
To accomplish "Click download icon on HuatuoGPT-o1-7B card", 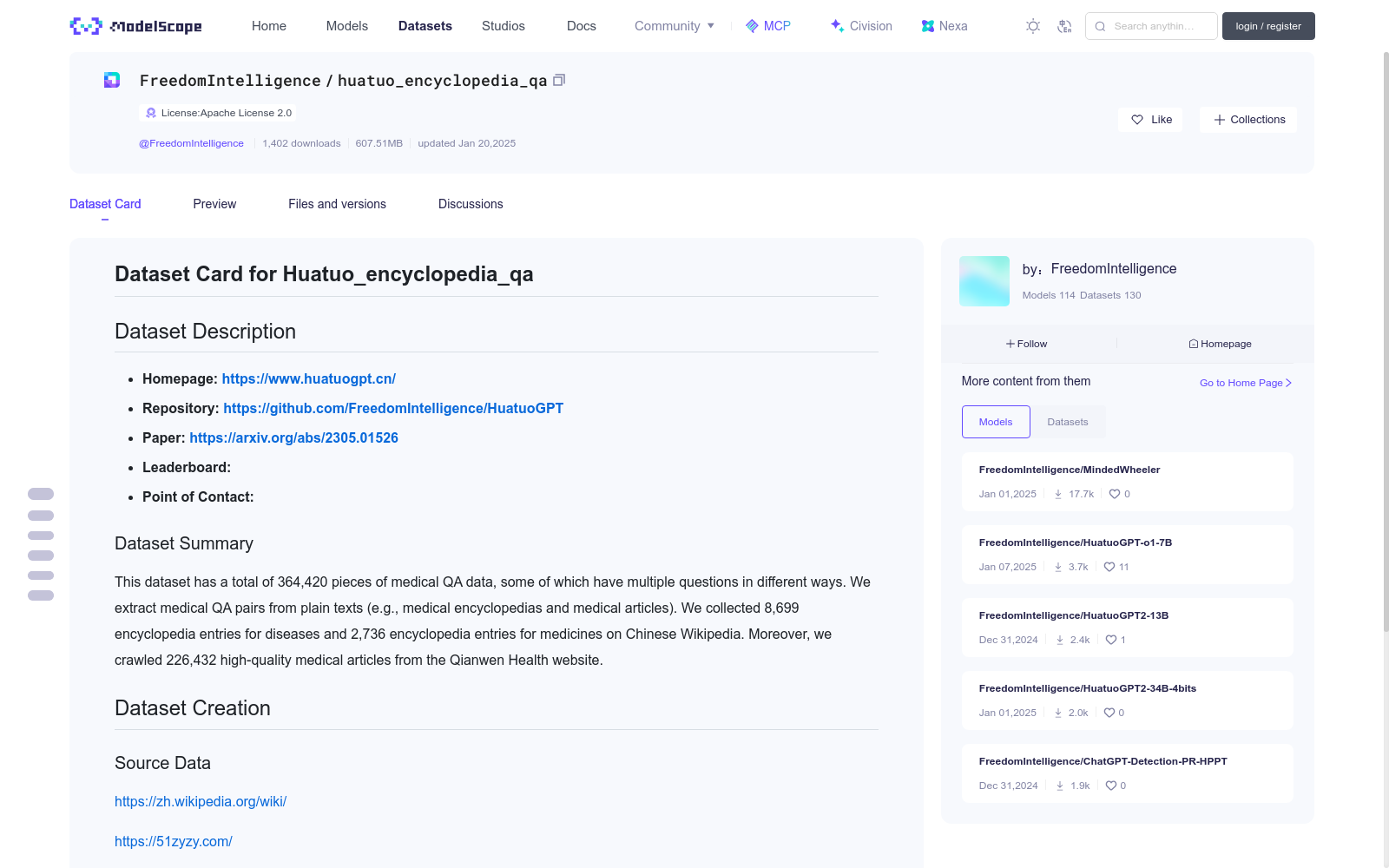I will pos(1058,567).
